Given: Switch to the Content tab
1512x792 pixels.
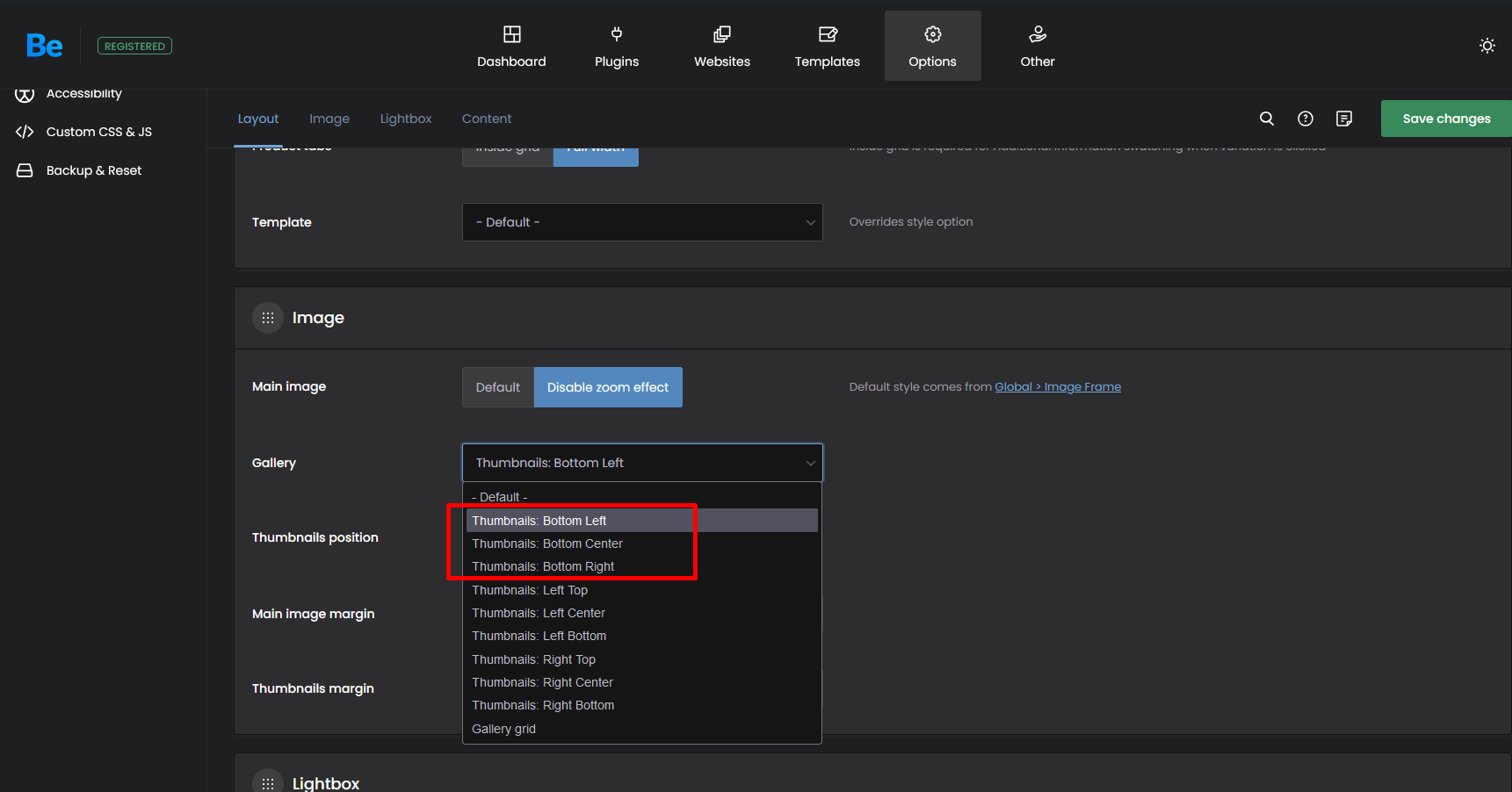Looking at the screenshot, I should [x=487, y=119].
